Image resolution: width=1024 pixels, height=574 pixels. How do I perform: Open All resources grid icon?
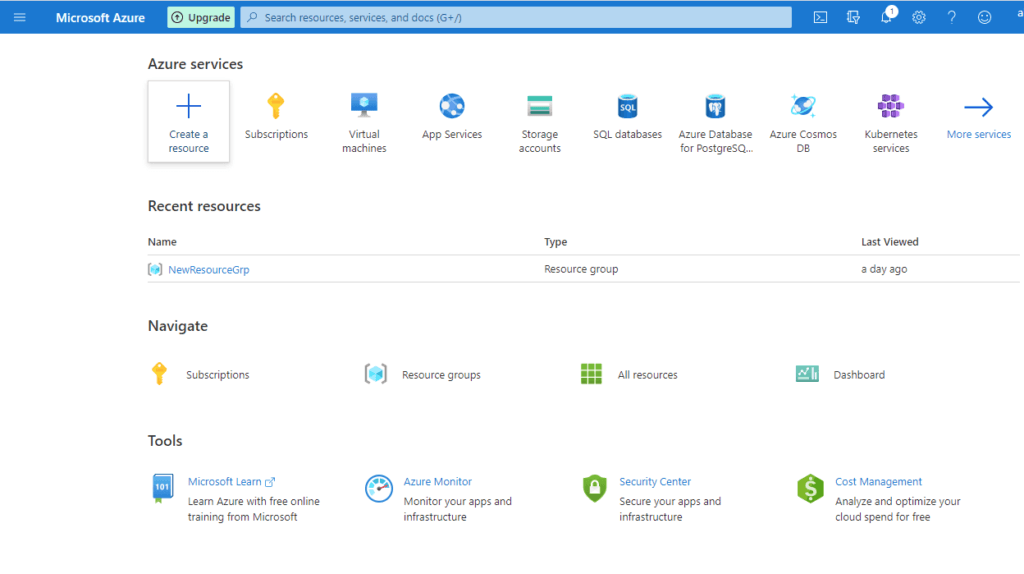[591, 374]
